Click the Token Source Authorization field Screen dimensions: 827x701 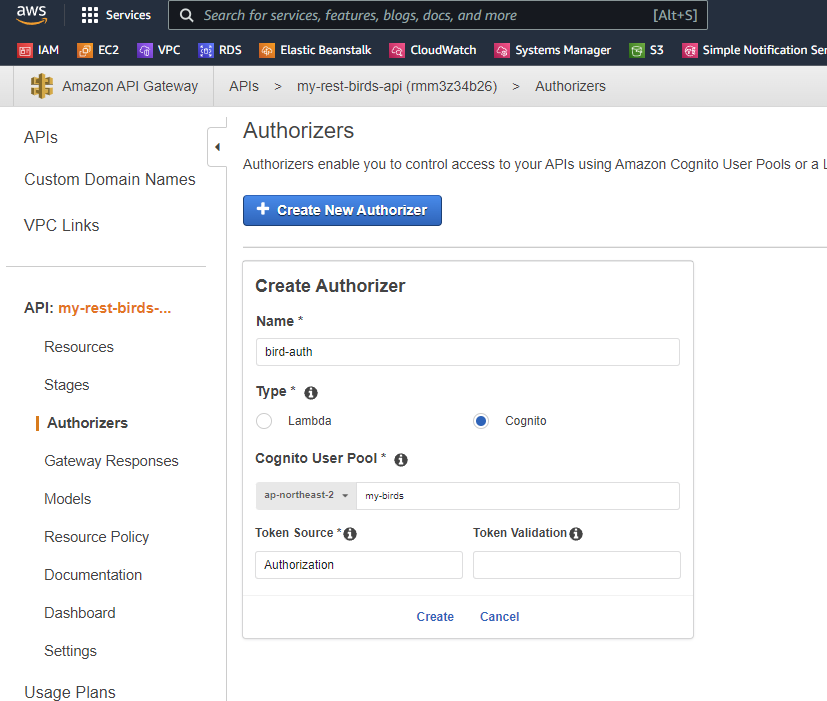359,565
